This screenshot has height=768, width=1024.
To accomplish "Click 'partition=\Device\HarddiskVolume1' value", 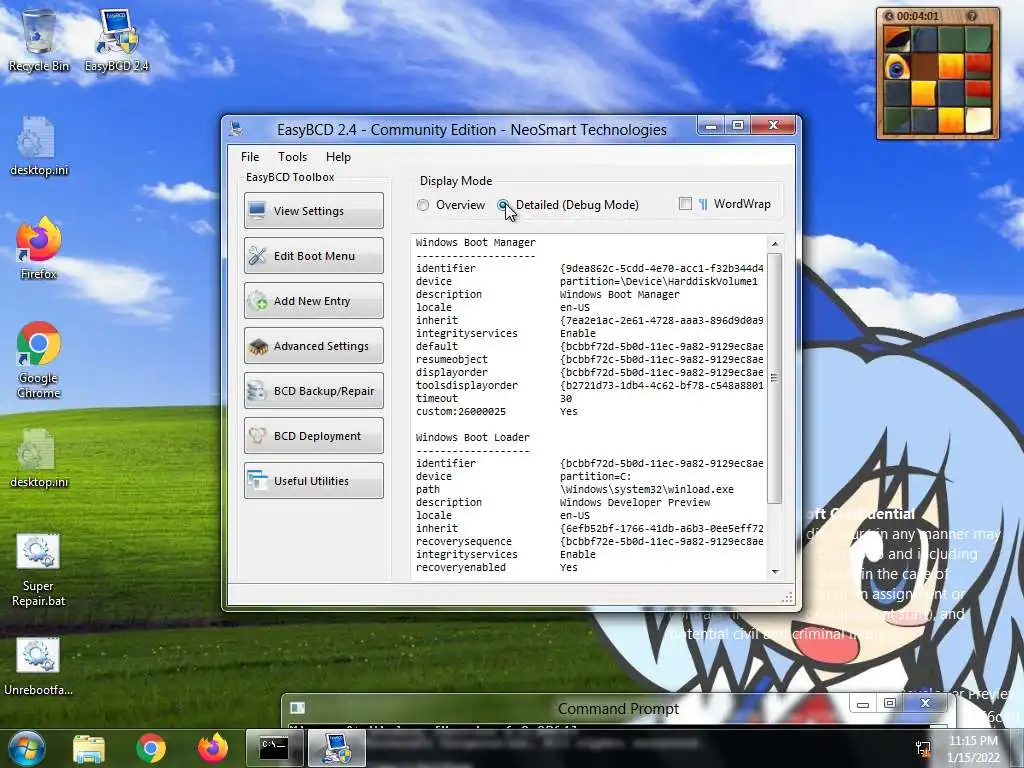I will pyautogui.click(x=658, y=281).
